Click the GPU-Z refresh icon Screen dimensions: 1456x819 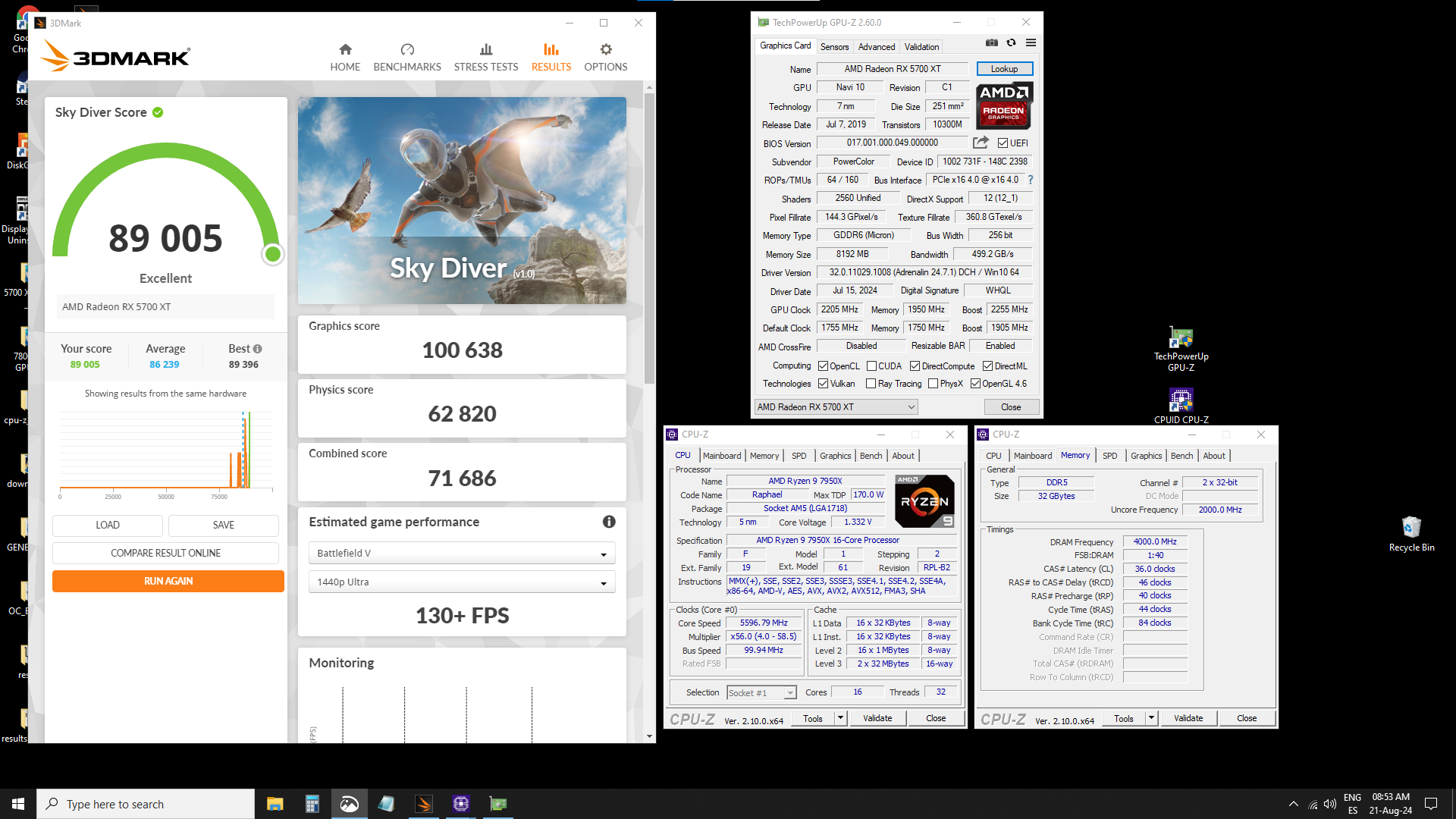(1011, 42)
